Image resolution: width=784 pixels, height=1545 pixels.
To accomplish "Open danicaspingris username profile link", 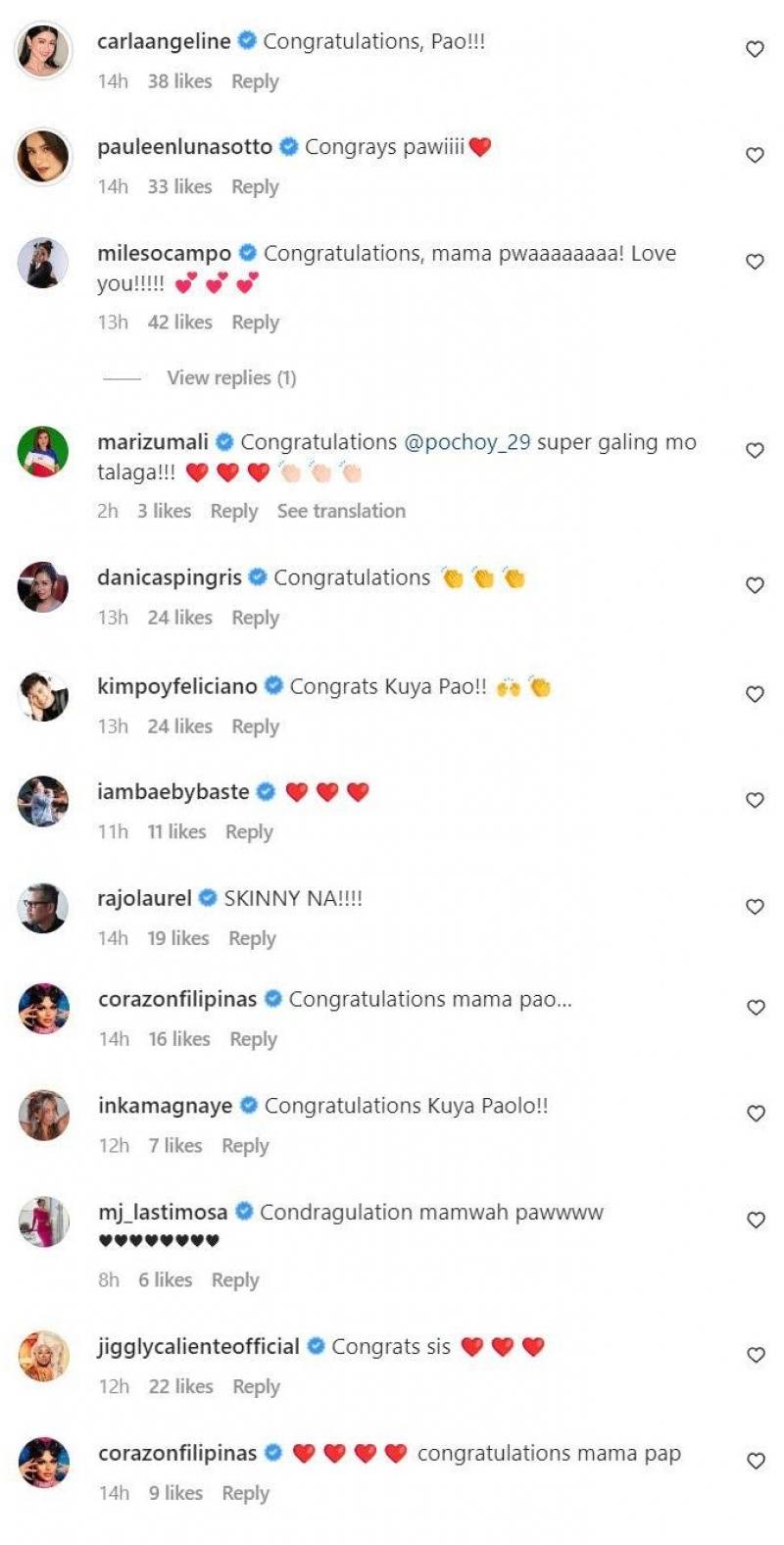I will coord(170,577).
